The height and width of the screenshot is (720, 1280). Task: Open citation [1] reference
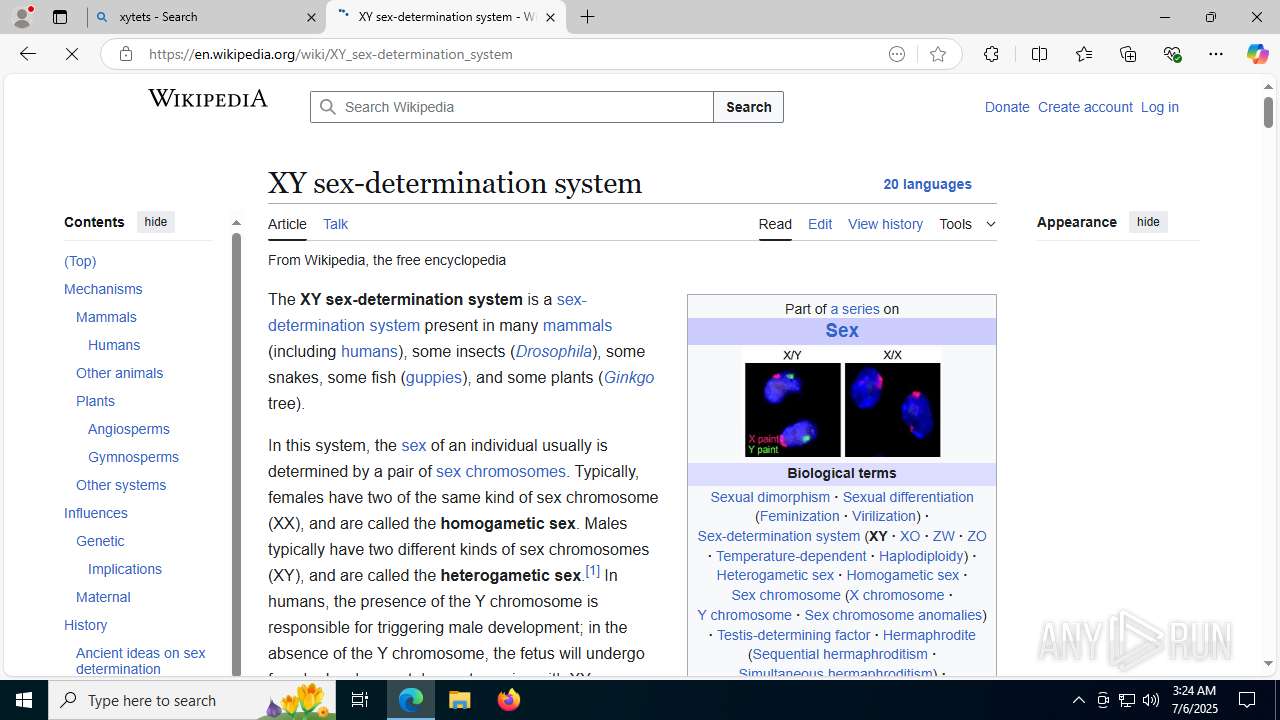pos(592,571)
